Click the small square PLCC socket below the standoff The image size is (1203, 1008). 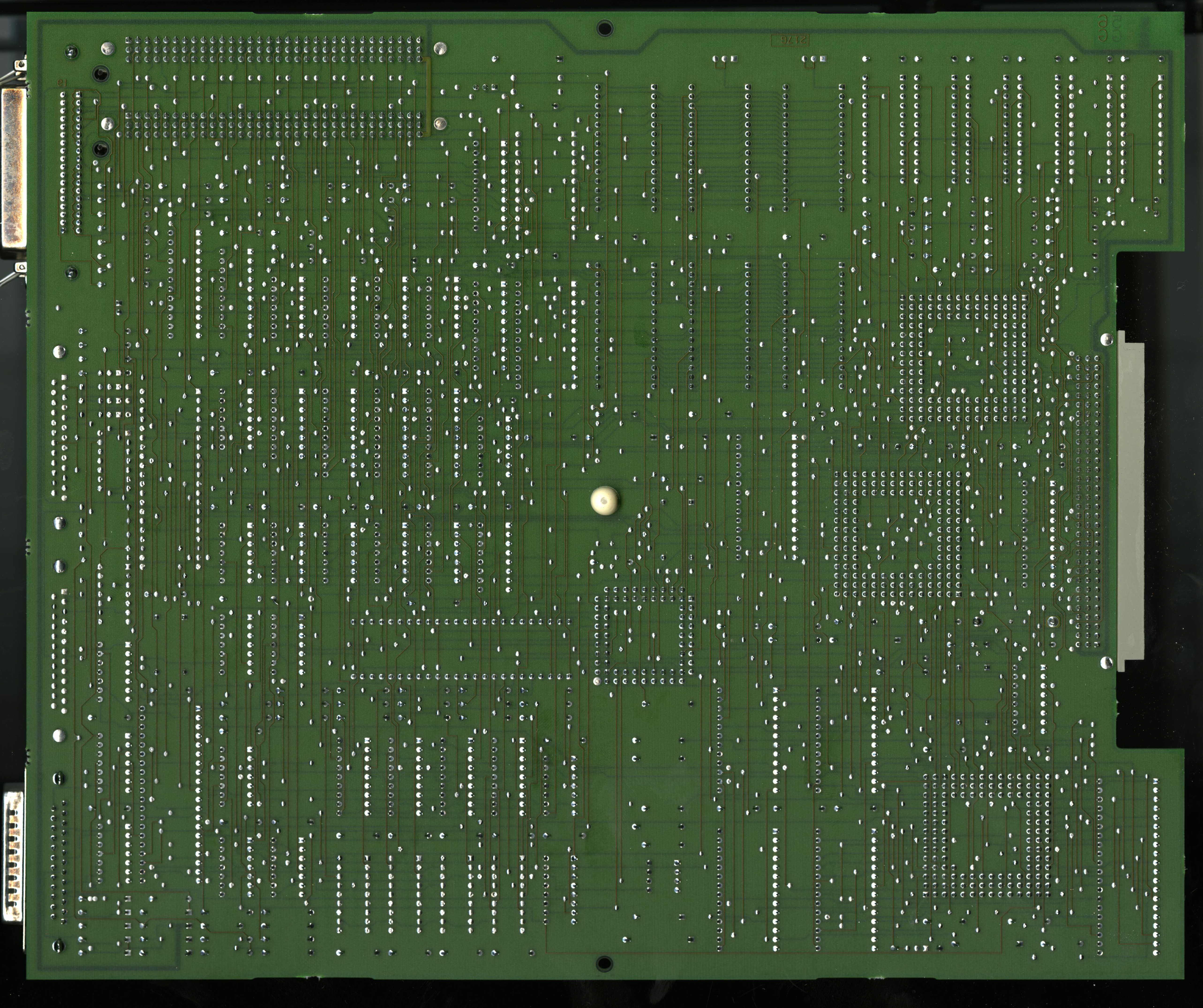tap(644, 636)
